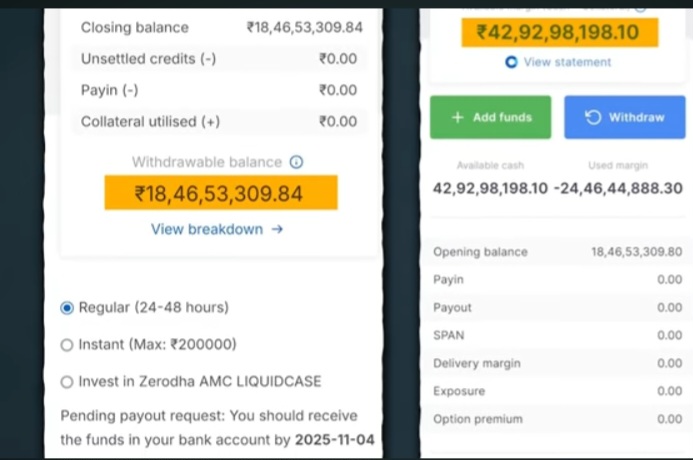The height and width of the screenshot is (460, 693).
Task: Click the Used margin value -24,46,44,888.30
Action: click(619, 188)
